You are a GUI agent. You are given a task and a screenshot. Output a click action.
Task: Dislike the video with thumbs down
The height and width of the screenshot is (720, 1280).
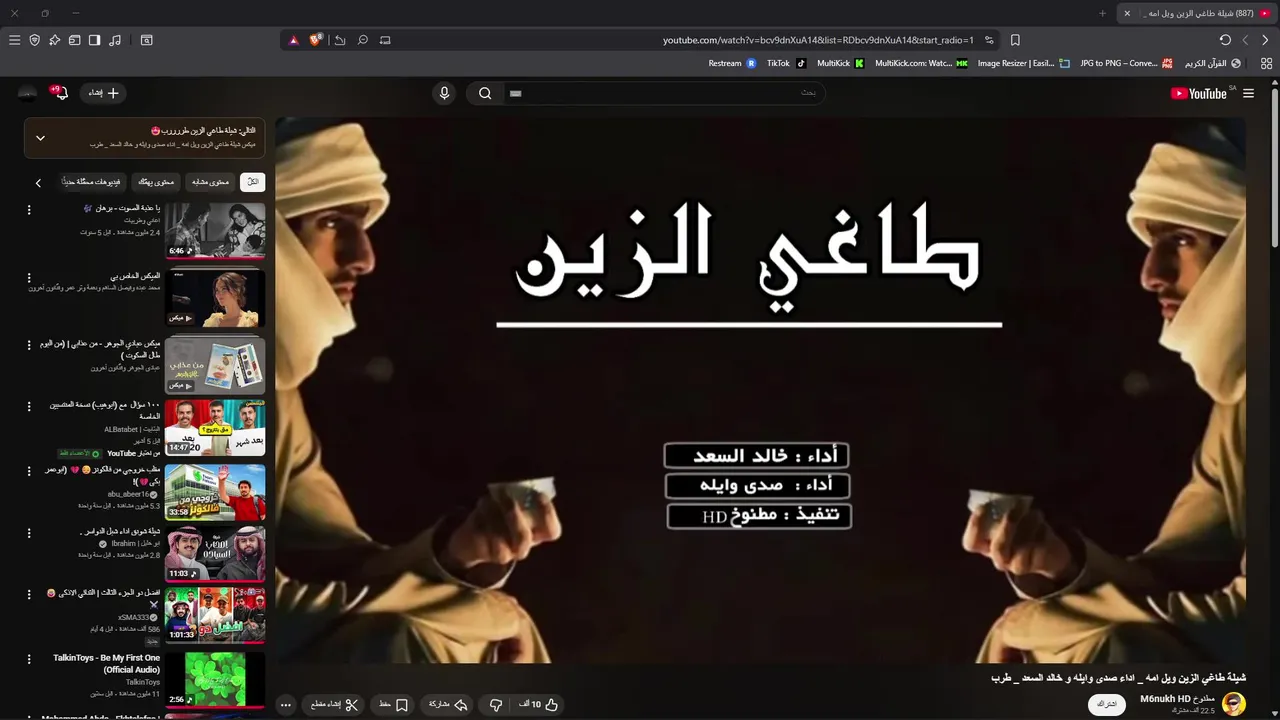tap(495, 704)
